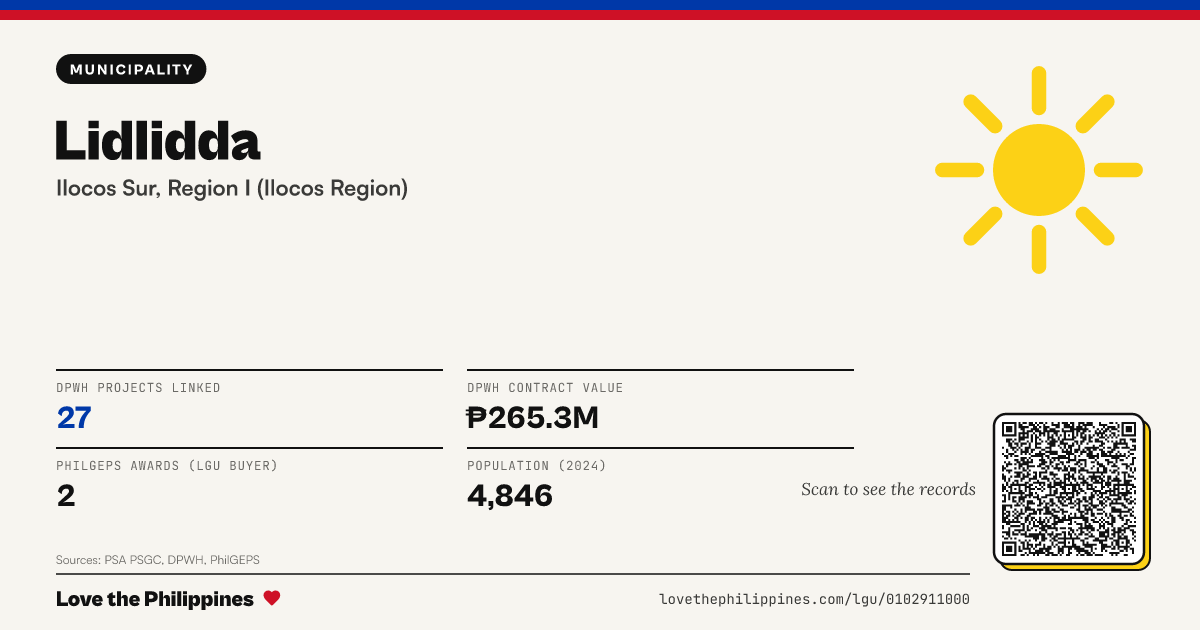Viewport: 1200px width, 630px height.
Task: Click the red heart icon
Action: pos(272,598)
